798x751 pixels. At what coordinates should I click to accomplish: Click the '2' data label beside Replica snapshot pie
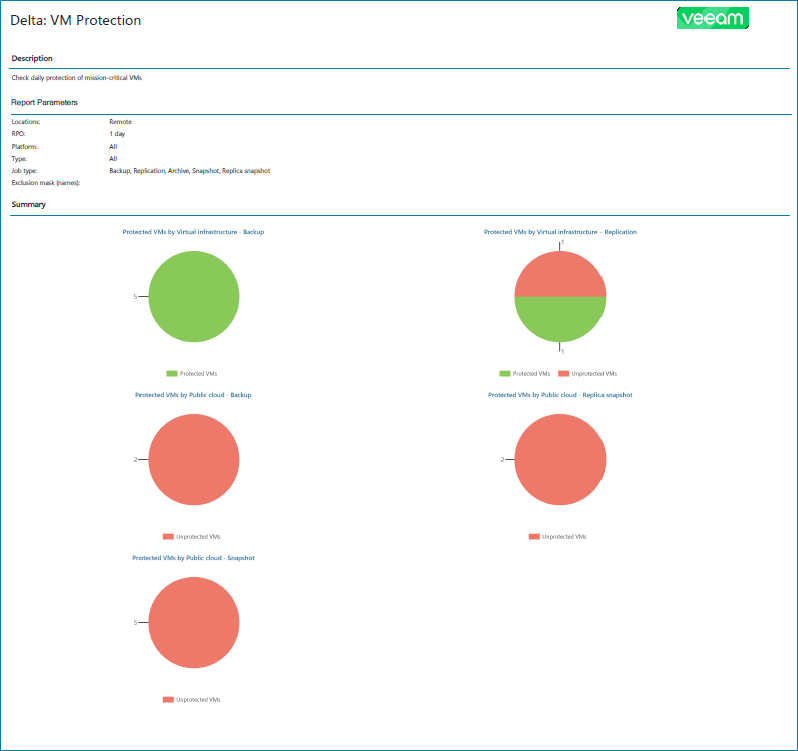[x=502, y=459]
